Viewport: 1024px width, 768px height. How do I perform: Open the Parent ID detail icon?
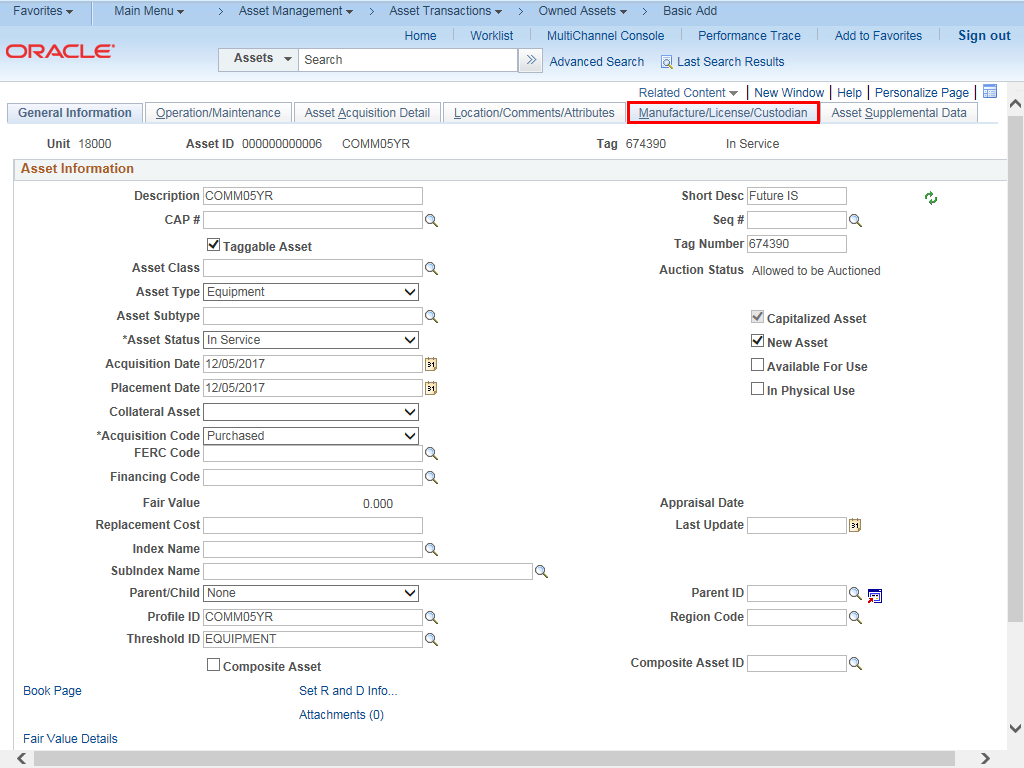coord(875,595)
